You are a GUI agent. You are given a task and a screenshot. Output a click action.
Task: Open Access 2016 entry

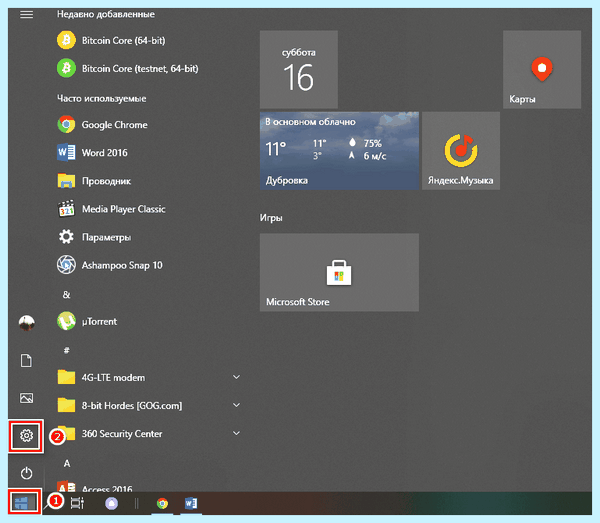coord(95,487)
